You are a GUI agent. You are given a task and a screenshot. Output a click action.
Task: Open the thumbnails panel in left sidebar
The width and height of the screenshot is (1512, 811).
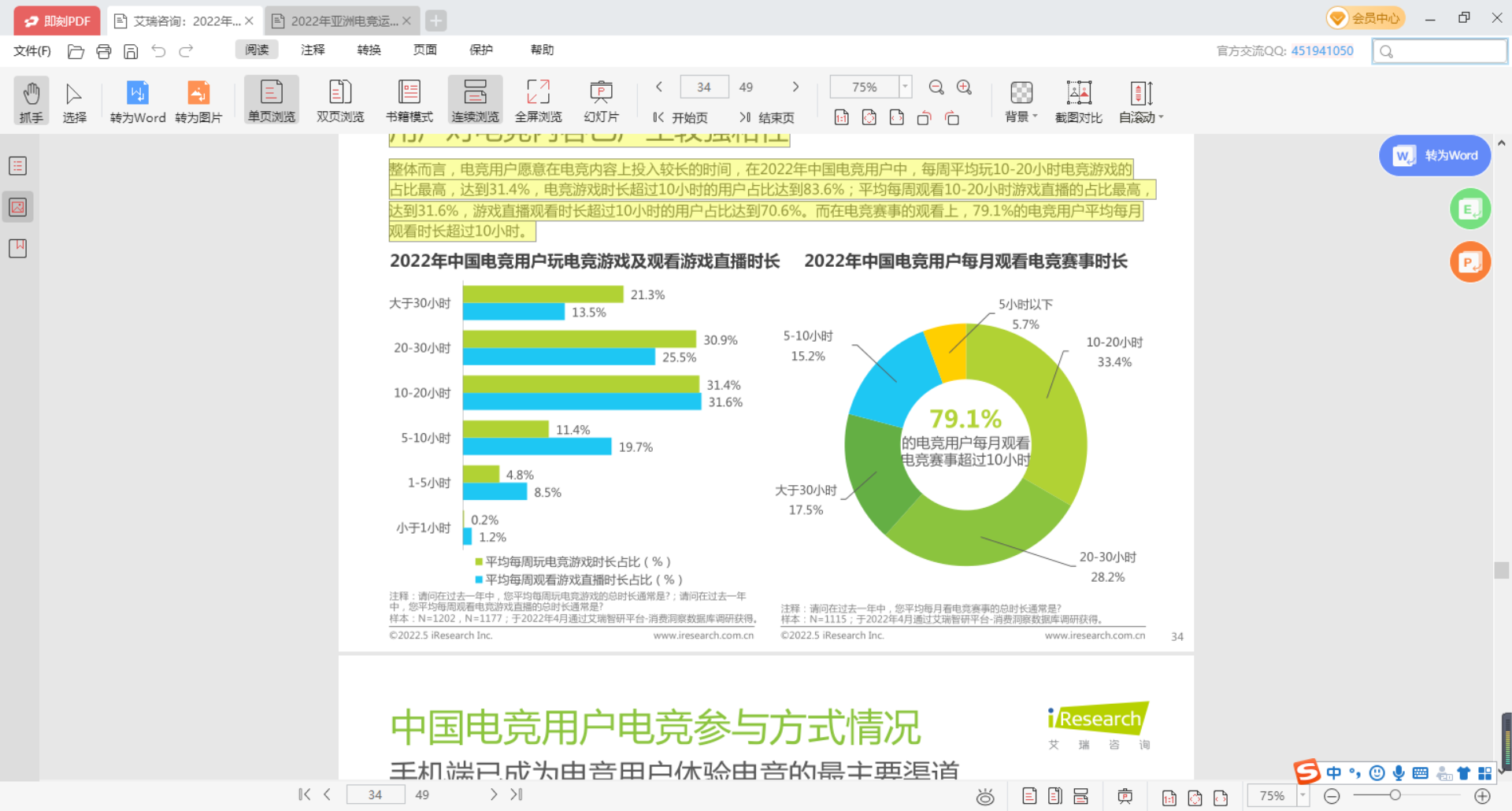coord(17,207)
